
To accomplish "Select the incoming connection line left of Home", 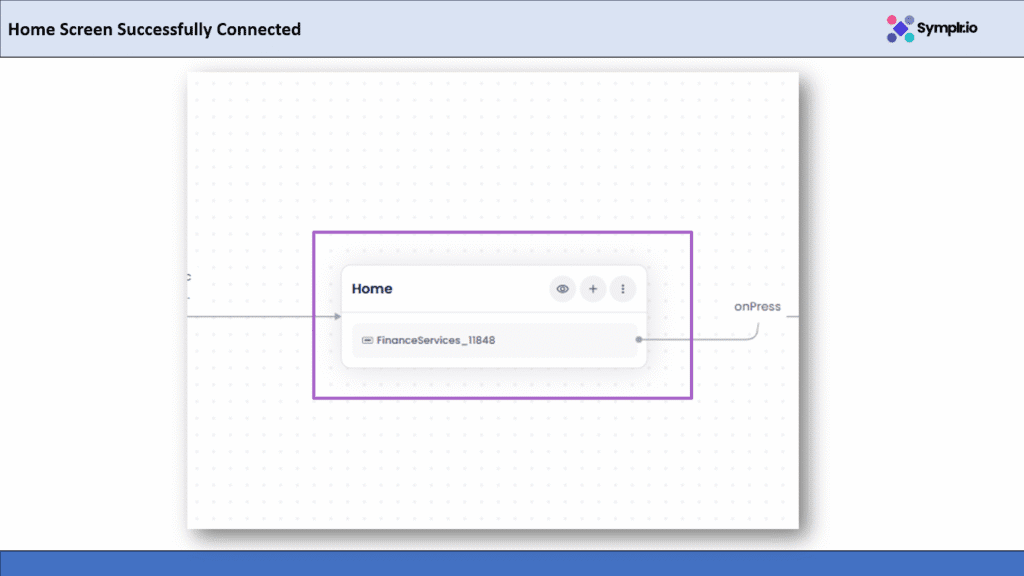I will point(260,317).
